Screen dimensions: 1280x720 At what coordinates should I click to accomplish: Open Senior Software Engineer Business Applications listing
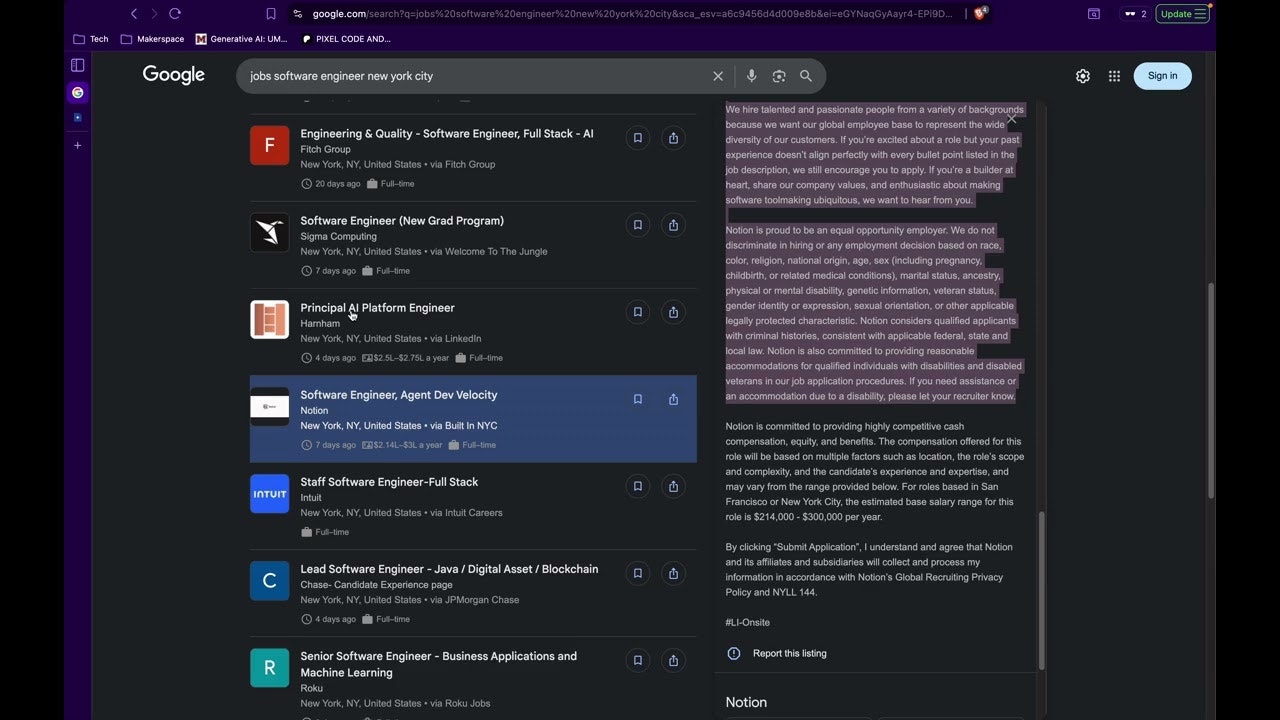tap(438, 664)
